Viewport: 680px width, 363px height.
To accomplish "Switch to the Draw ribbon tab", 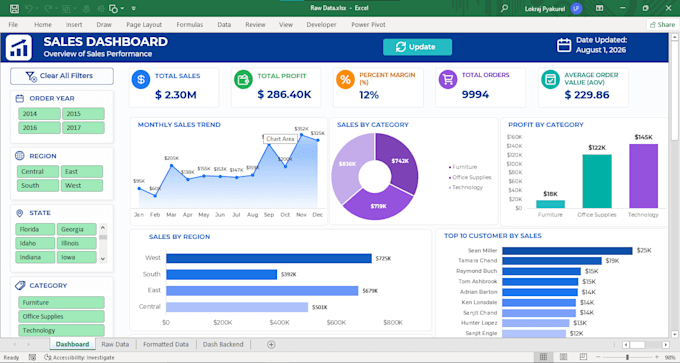I will 104,25.
